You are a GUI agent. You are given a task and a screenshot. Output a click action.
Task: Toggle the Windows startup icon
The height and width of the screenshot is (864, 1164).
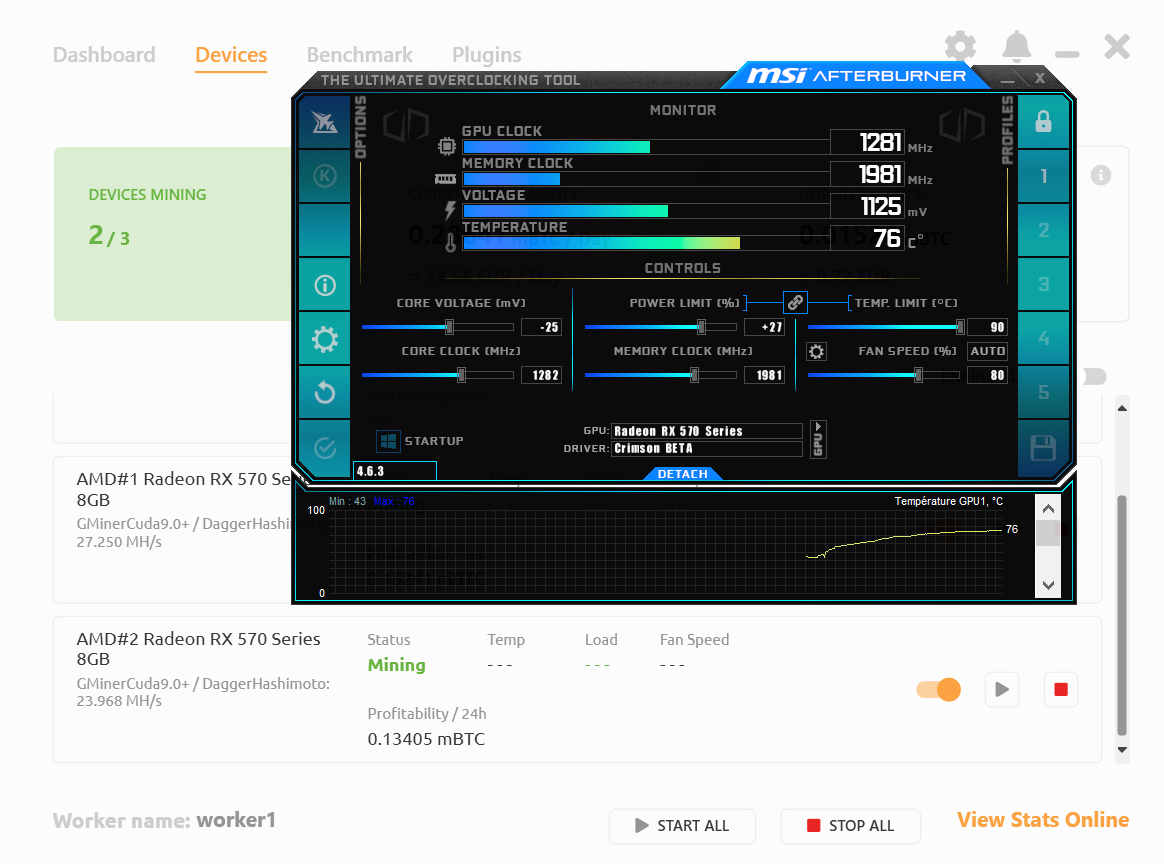click(x=388, y=441)
